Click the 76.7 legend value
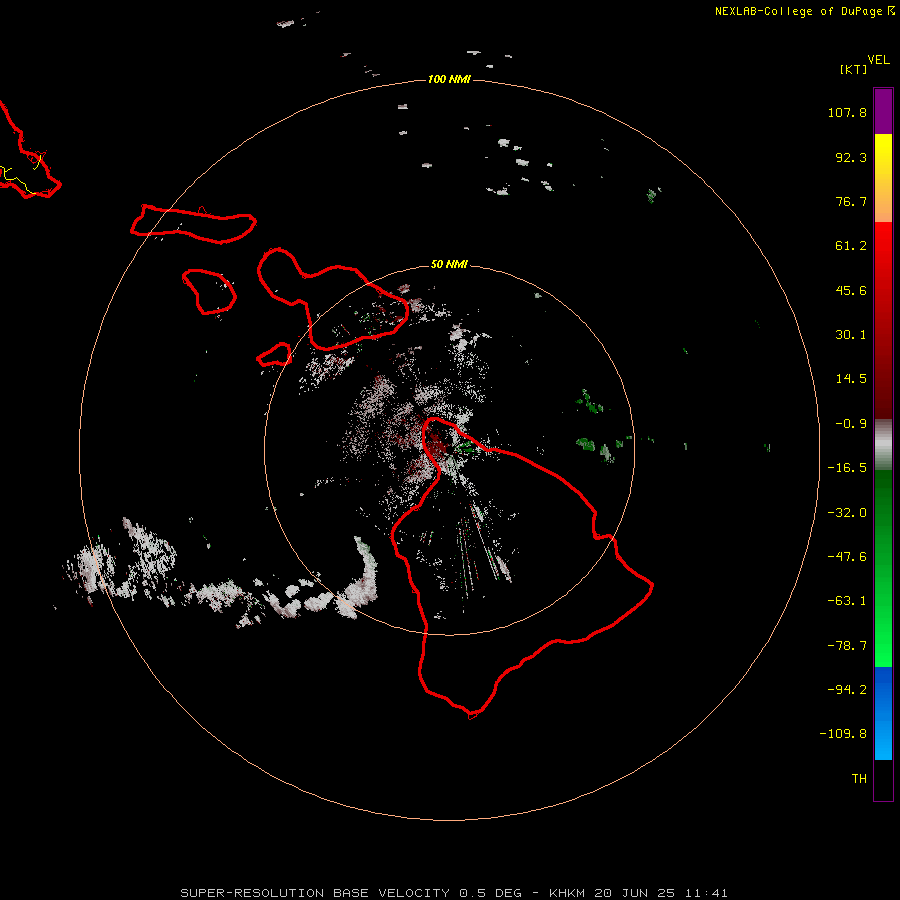This screenshot has width=900, height=900. pyautogui.click(x=851, y=201)
